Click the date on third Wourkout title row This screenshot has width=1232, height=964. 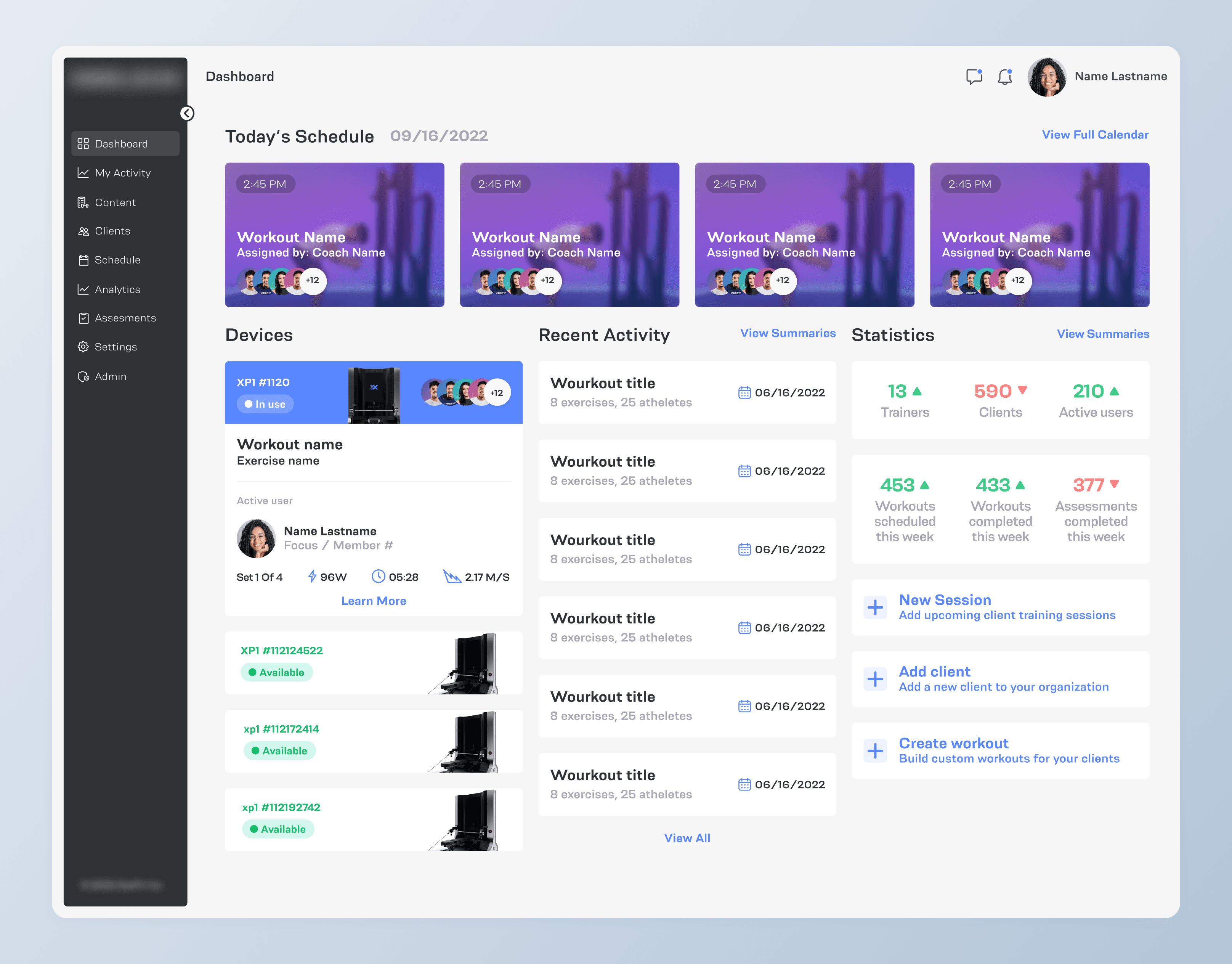click(x=790, y=549)
